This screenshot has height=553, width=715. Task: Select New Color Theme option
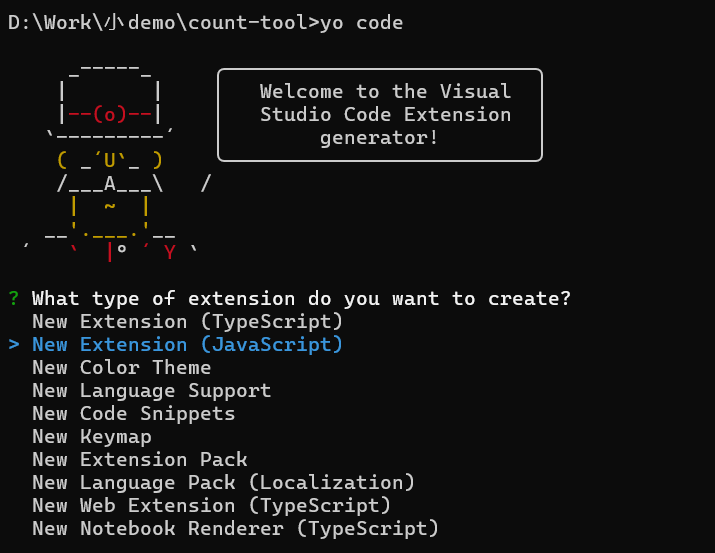(121, 367)
